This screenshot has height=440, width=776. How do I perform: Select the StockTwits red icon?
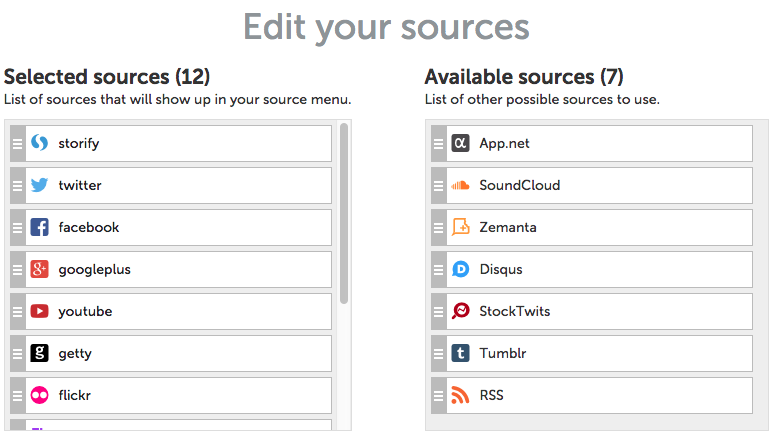click(460, 311)
